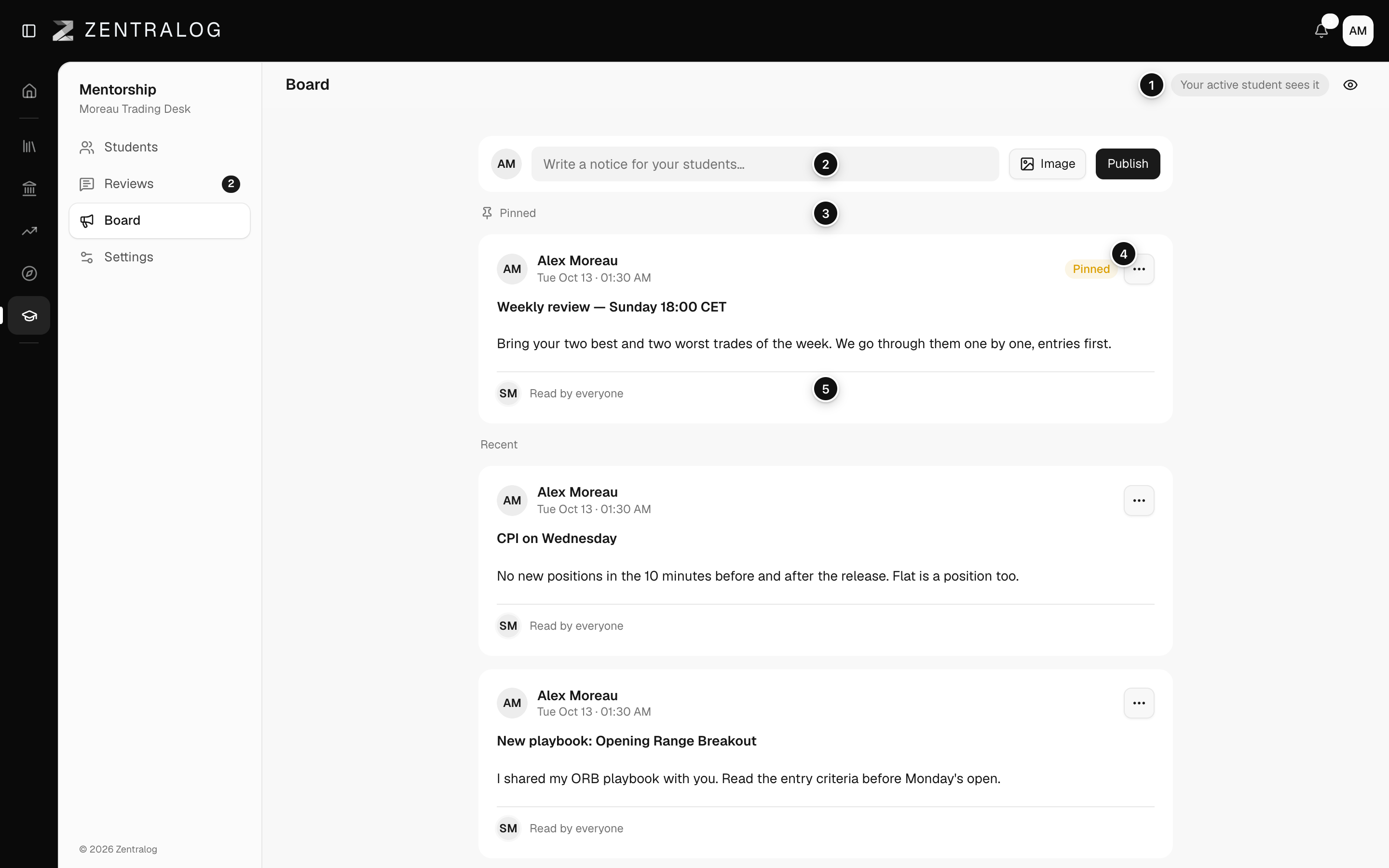The image size is (1389, 868).
Task: Open the AM profile avatar menu
Action: click(x=1358, y=31)
